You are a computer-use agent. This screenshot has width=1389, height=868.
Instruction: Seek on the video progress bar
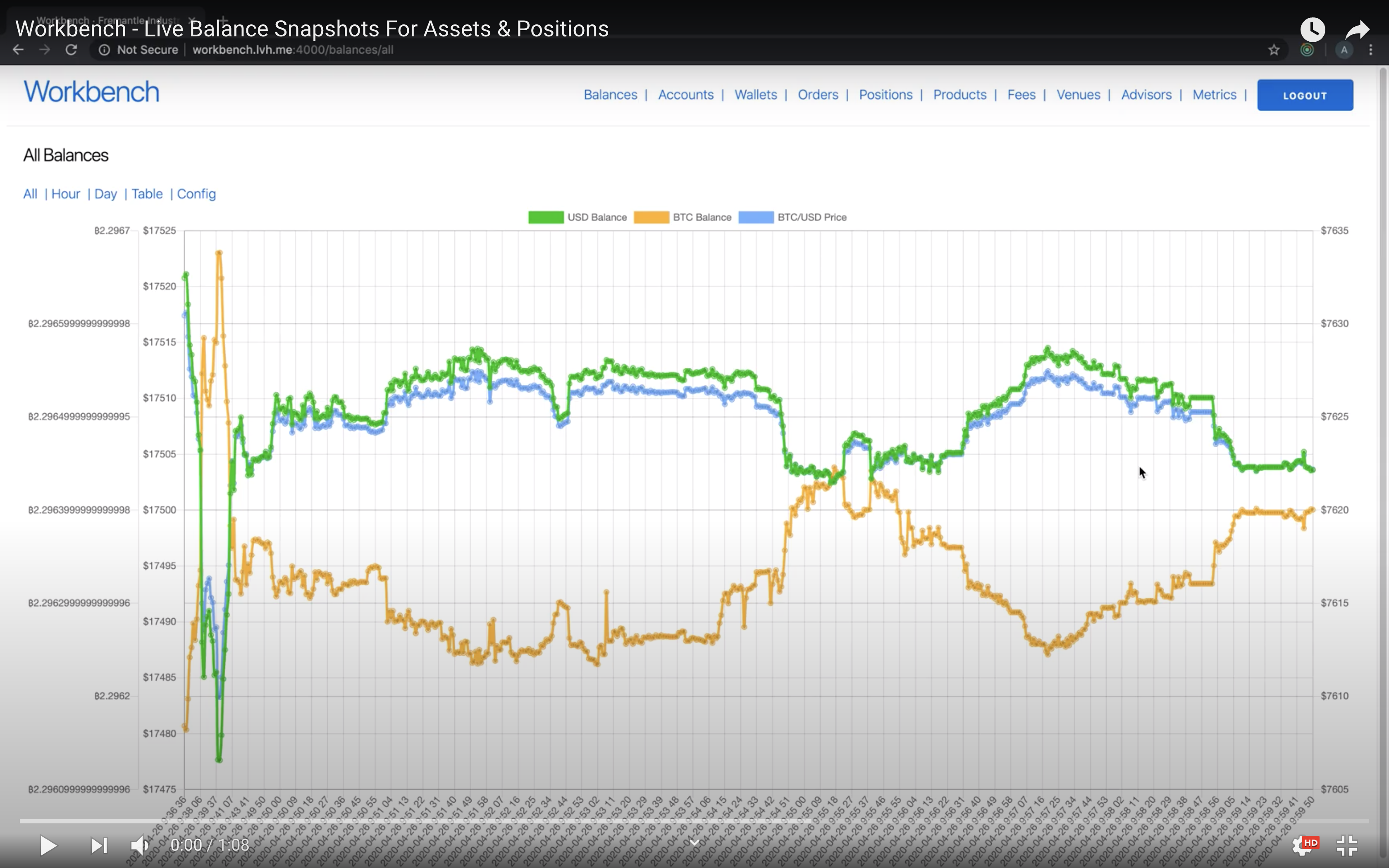(x=694, y=822)
